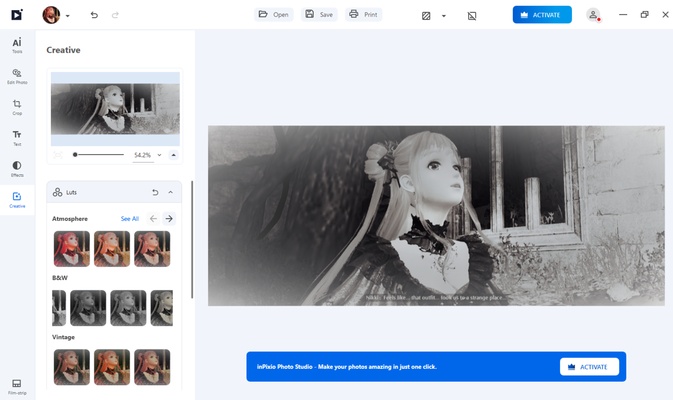Screen dimensions: 673x400
Task: Click the Creative panel heading
Action: (63, 50)
